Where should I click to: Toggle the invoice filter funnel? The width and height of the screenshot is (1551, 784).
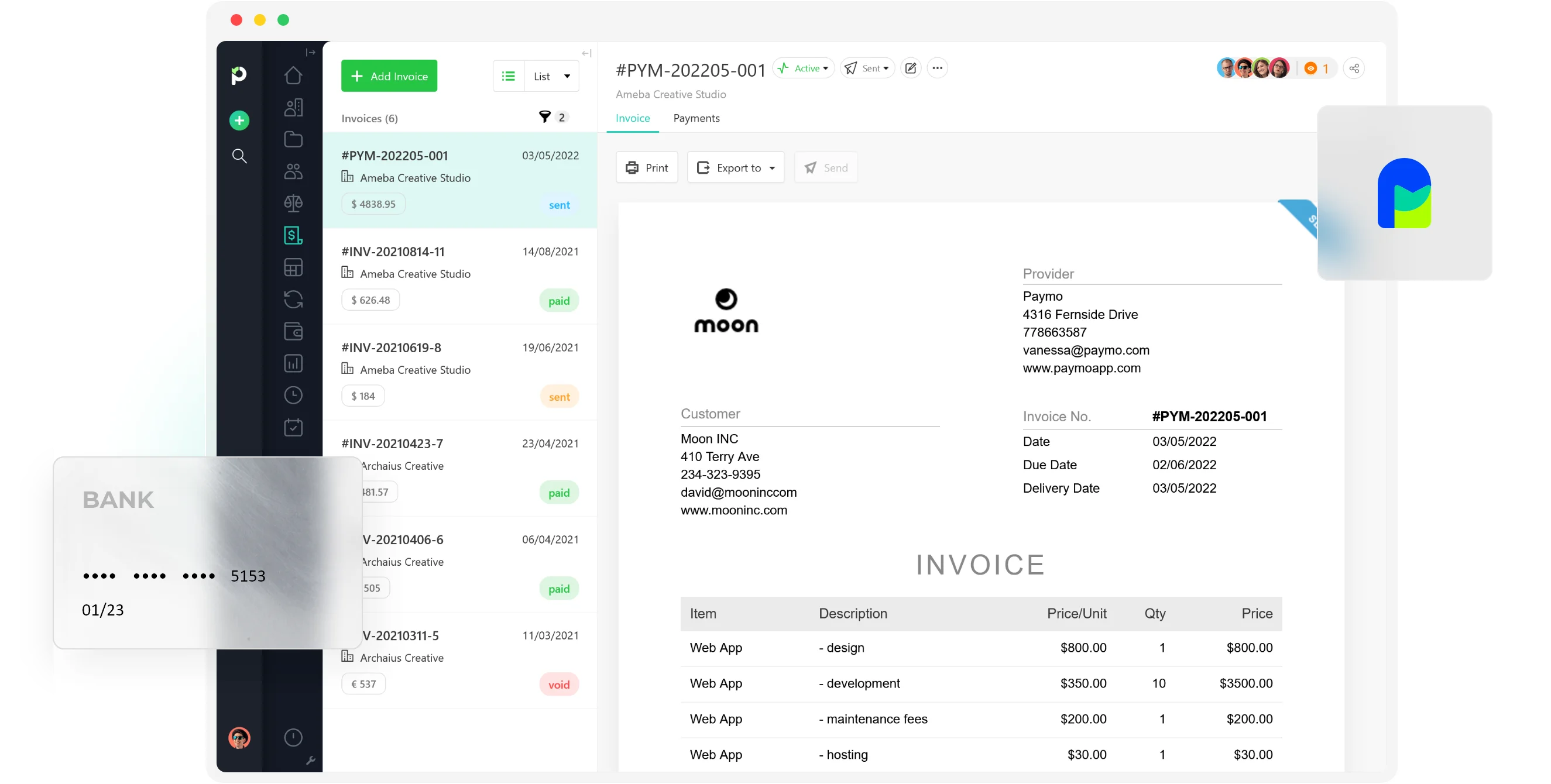[544, 118]
